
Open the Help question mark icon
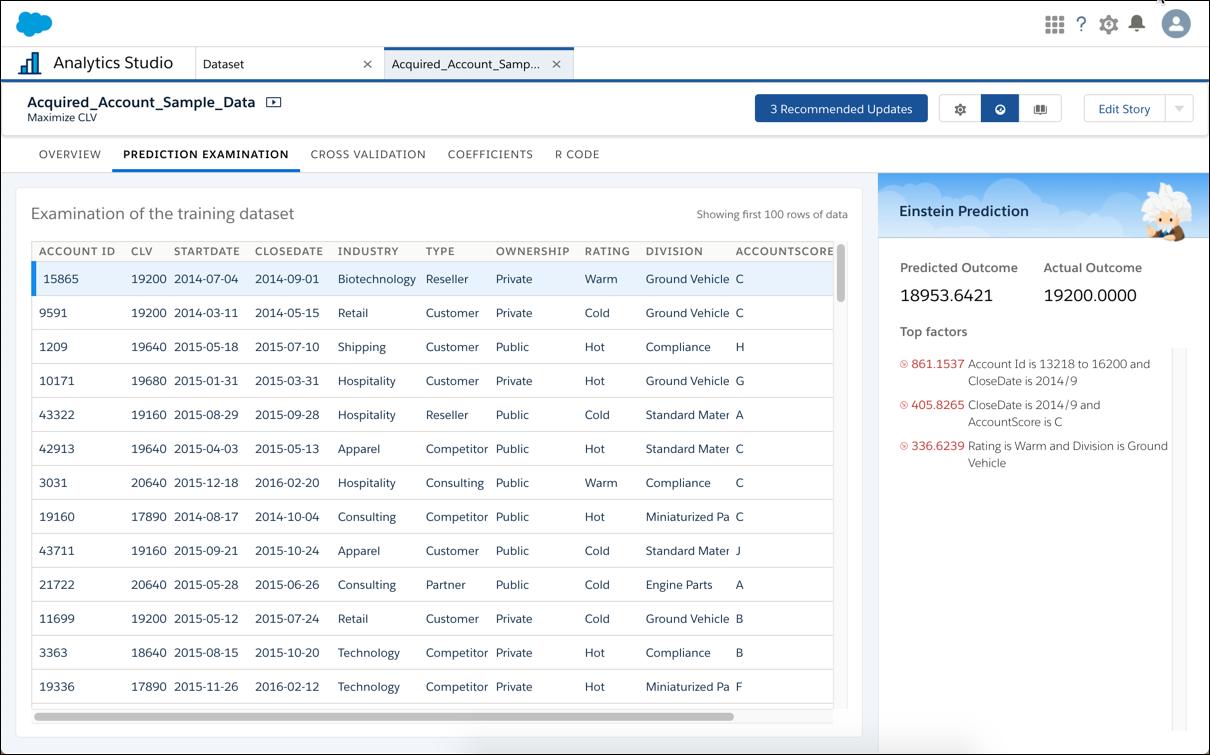tap(1081, 25)
